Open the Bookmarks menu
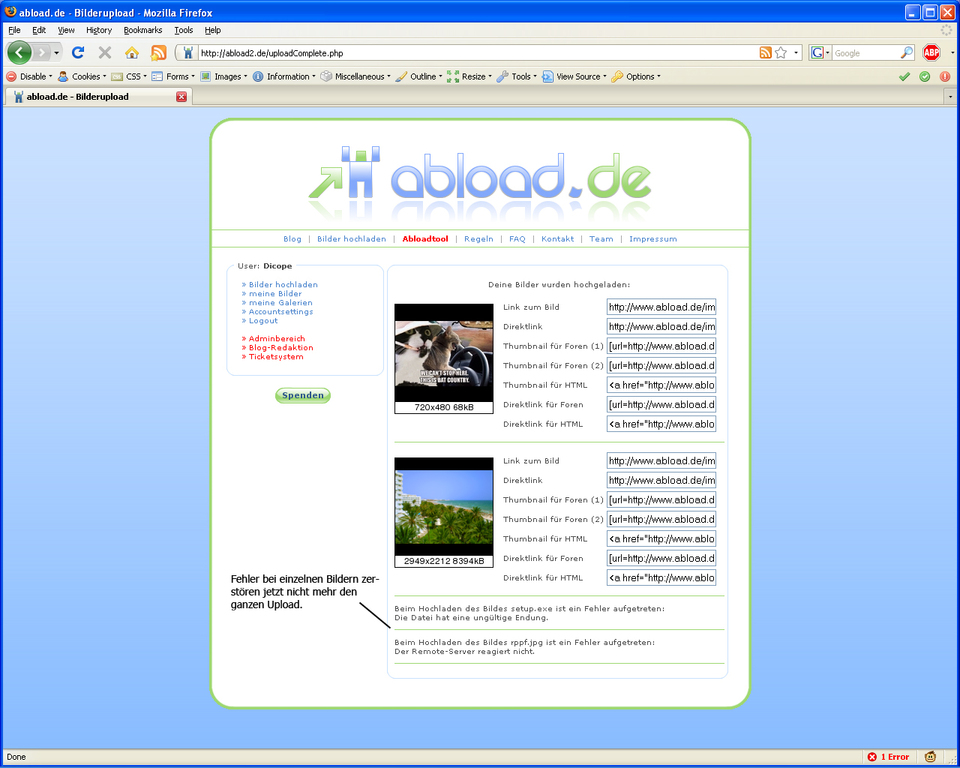Screen dimensions: 960x768 coord(143,30)
